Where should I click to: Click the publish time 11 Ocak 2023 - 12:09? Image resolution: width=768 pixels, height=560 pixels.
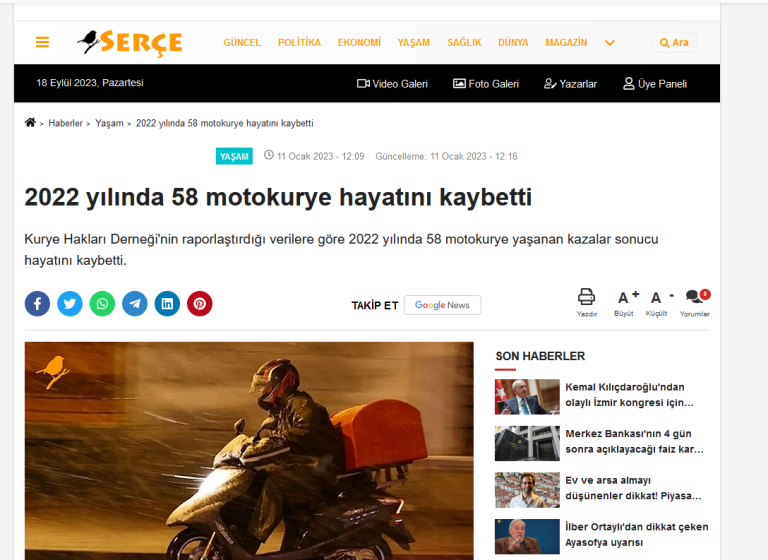(x=314, y=156)
